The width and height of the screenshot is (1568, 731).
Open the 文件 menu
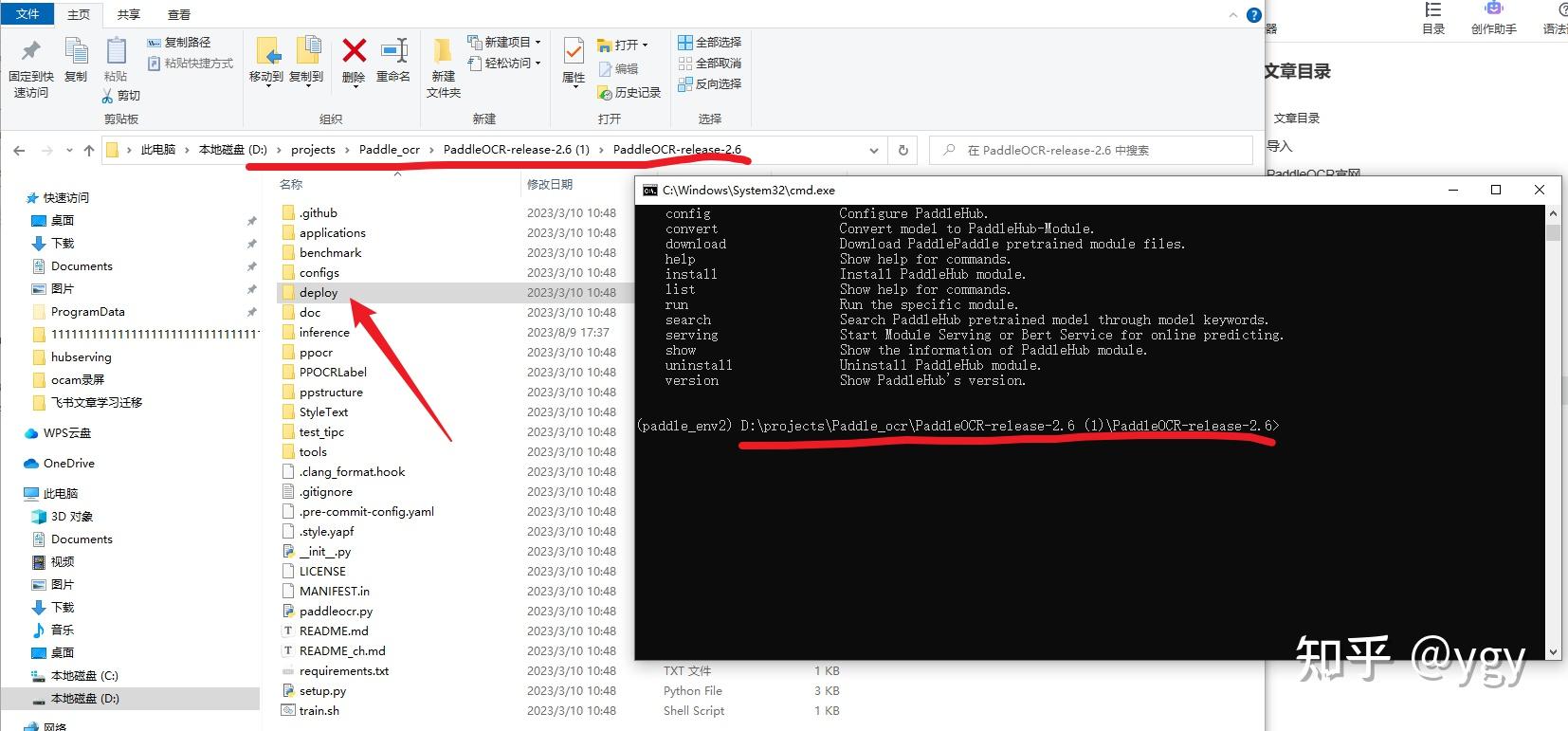pos(27,14)
